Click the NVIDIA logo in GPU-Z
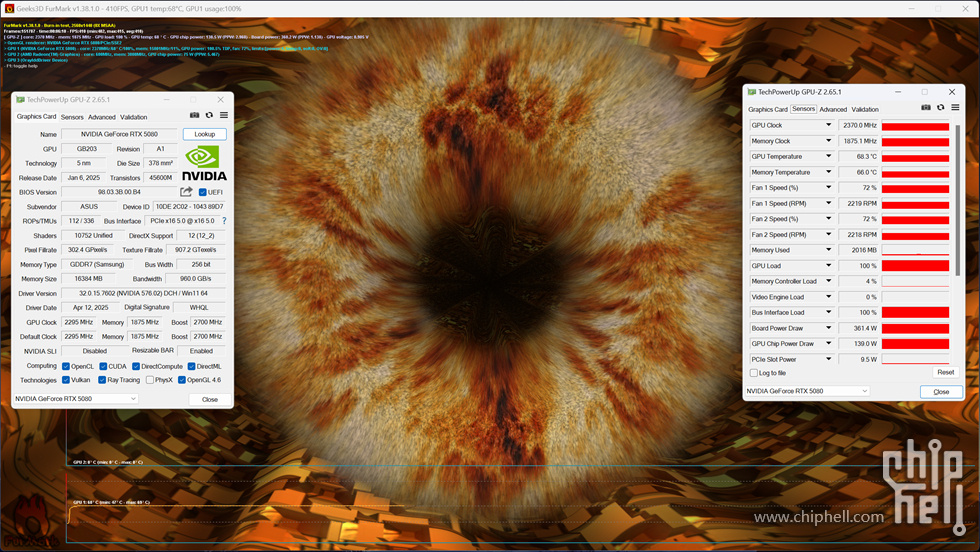Image resolution: width=980 pixels, height=552 pixels. [204, 163]
